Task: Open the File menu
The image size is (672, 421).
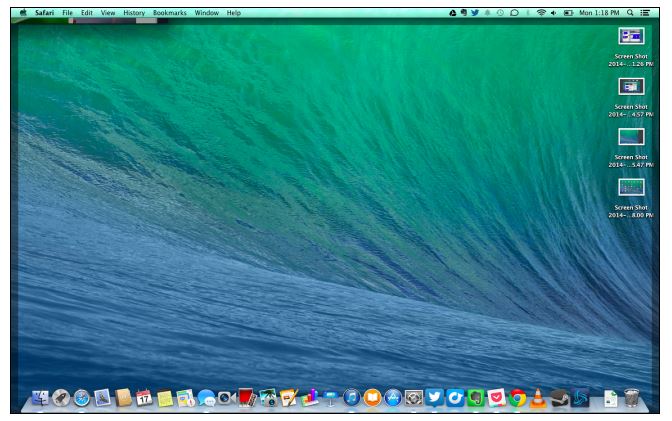Action: pyautogui.click(x=67, y=13)
